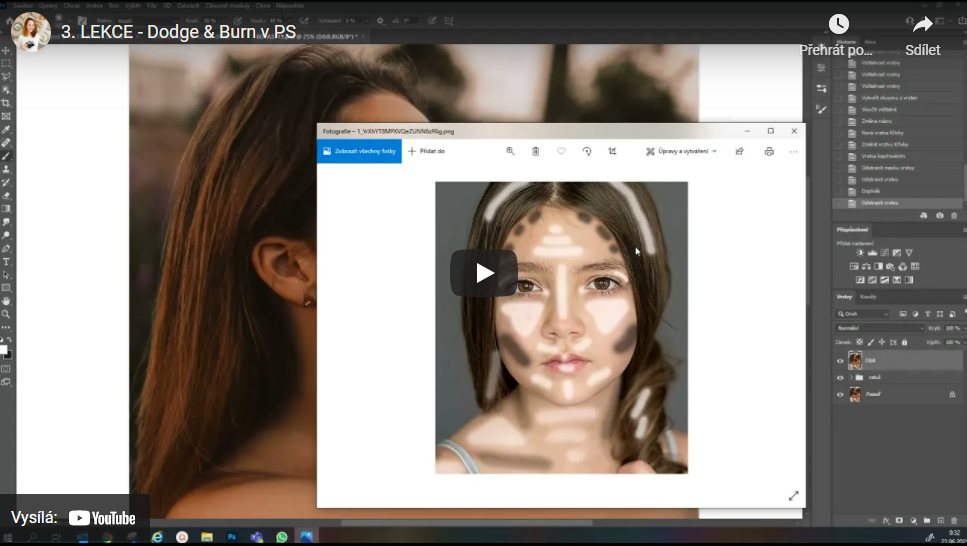Screen dimensions: 967x546
Task: Open WhatsApp from Windows taskbar
Action: click(x=282, y=537)
